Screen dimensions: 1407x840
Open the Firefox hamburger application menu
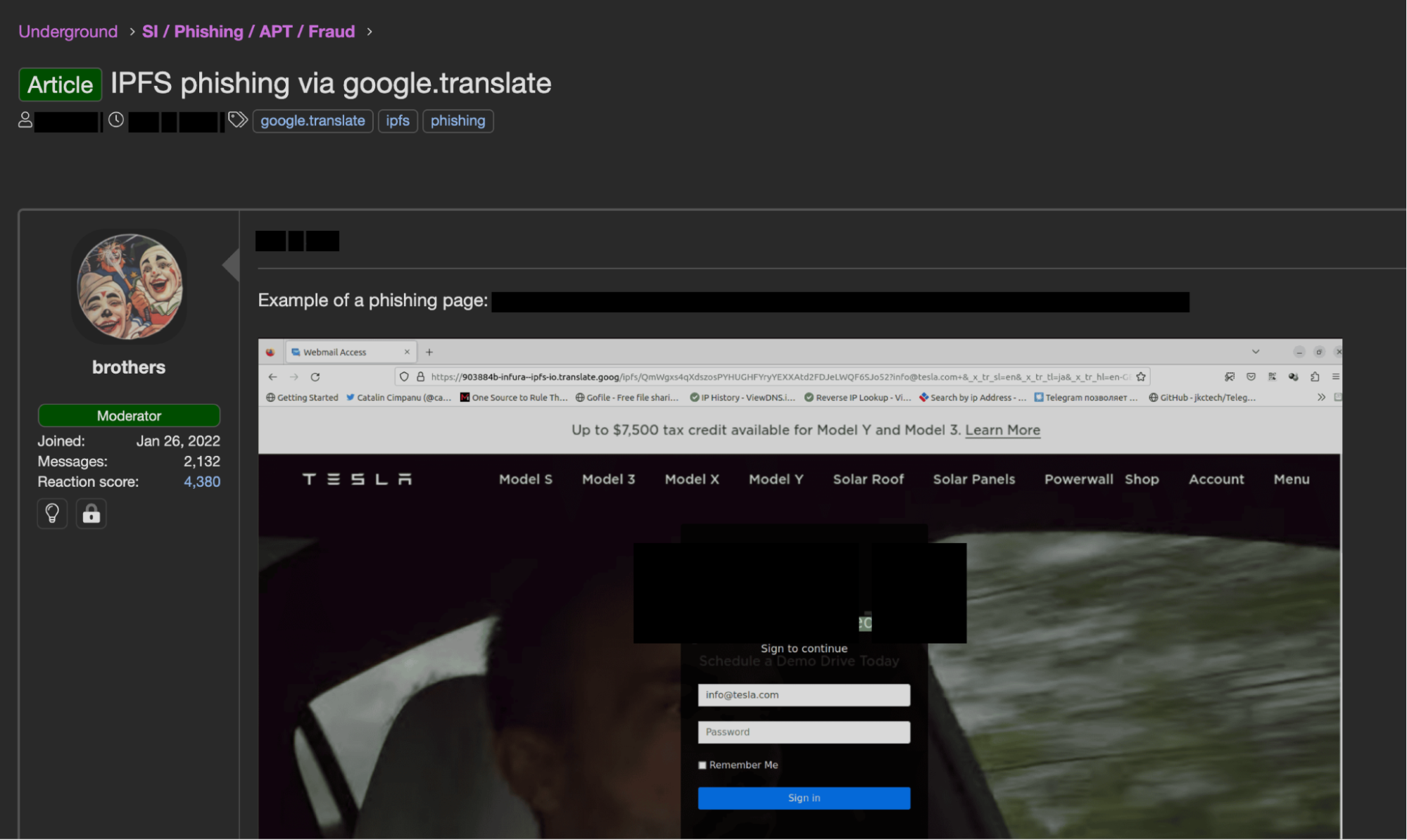(1335, 377)
